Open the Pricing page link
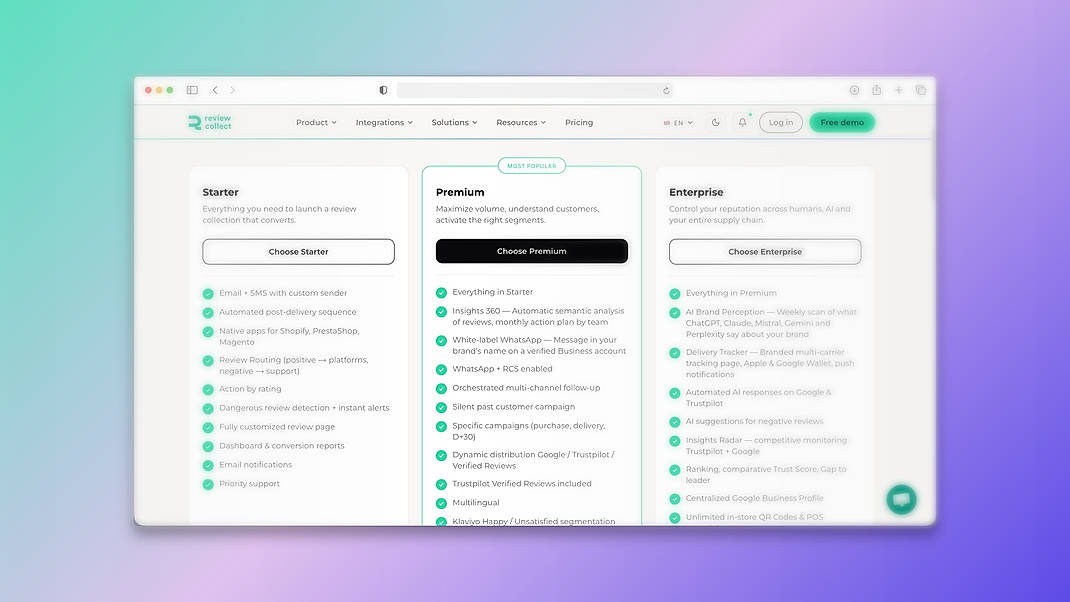The height and width of the screenshot is (602, 1070). pos(579,123)
